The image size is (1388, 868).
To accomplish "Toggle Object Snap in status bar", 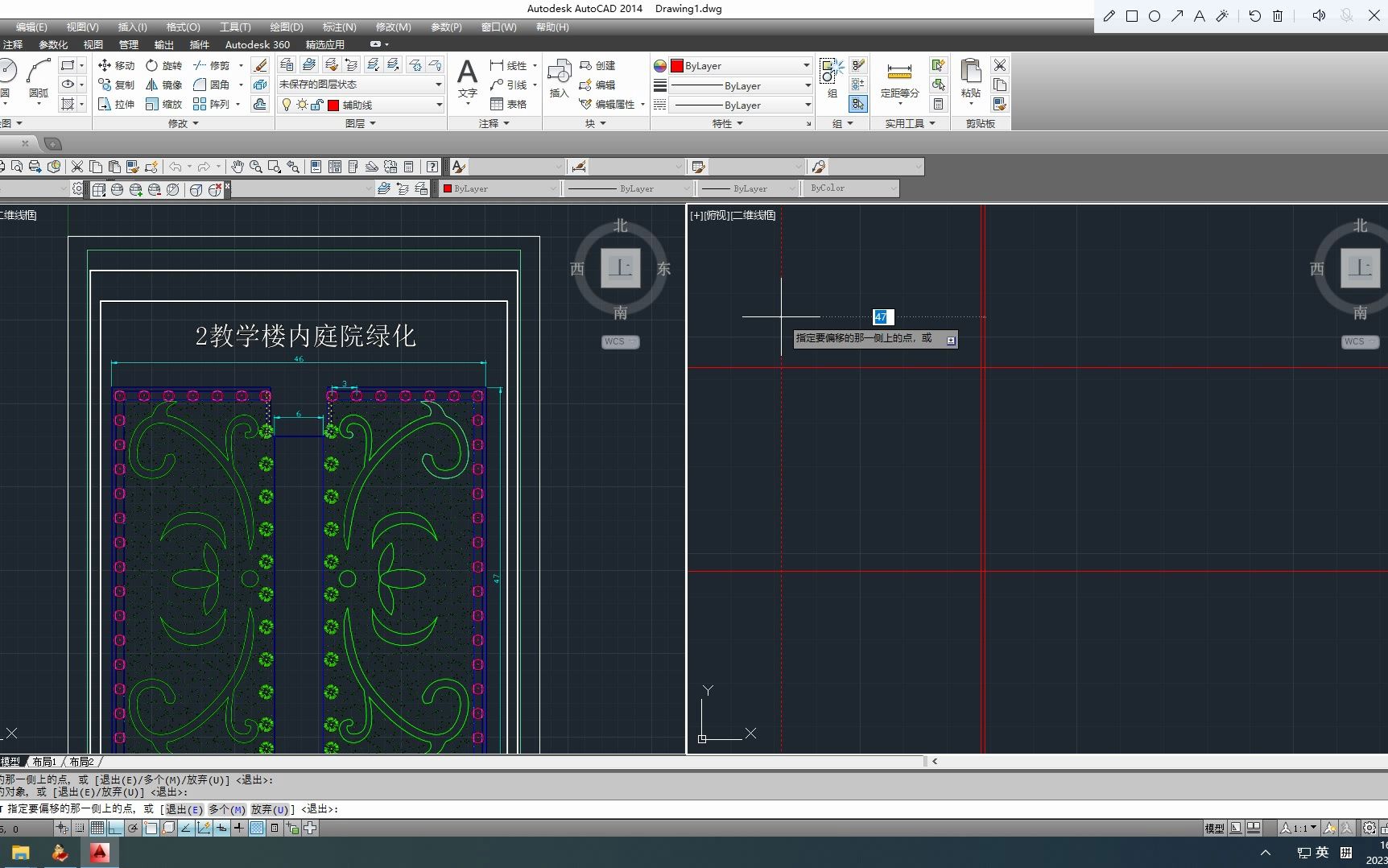I will 151,828.
